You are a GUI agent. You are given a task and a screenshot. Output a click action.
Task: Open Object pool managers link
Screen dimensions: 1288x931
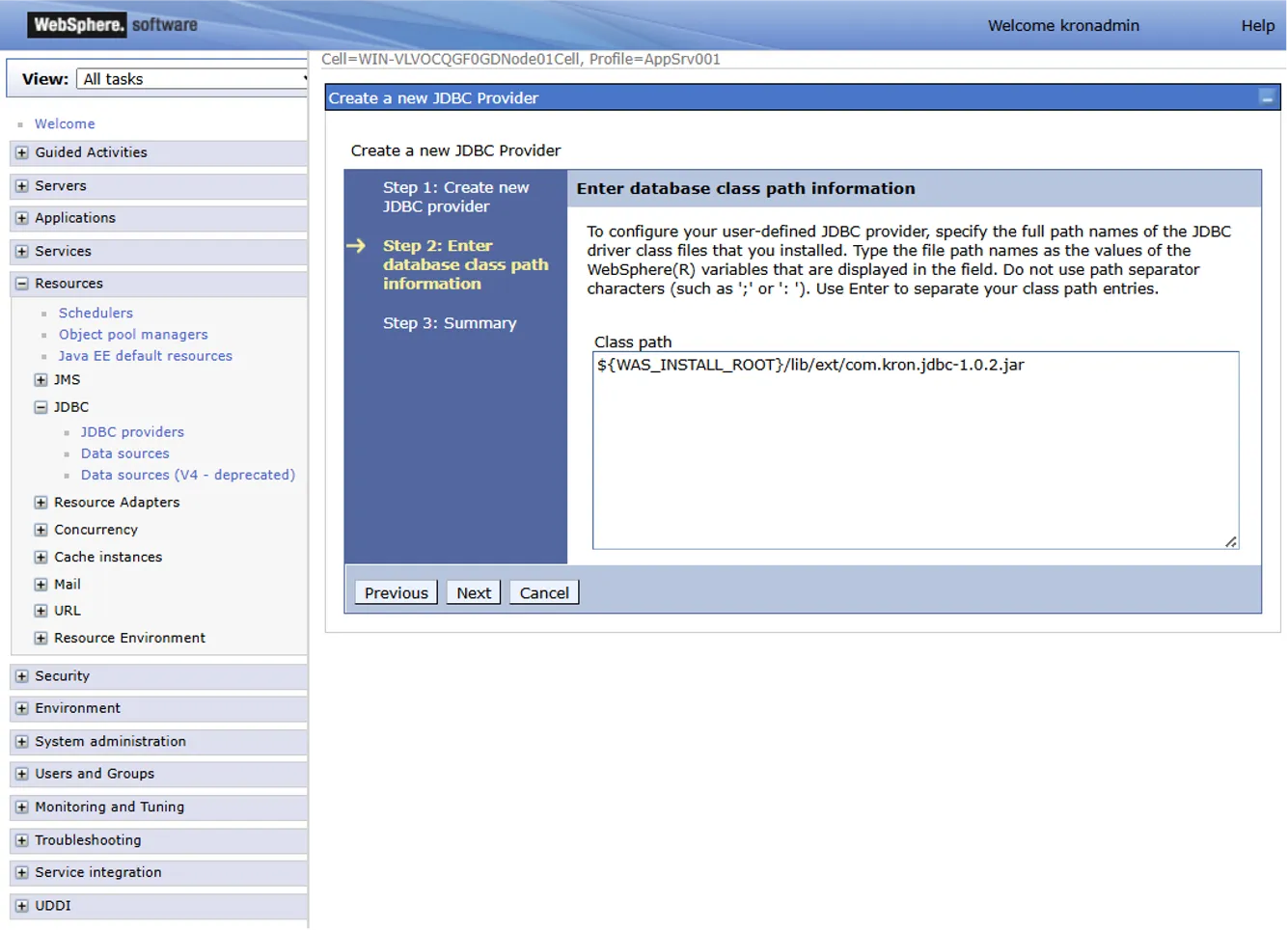pos(133,335)
